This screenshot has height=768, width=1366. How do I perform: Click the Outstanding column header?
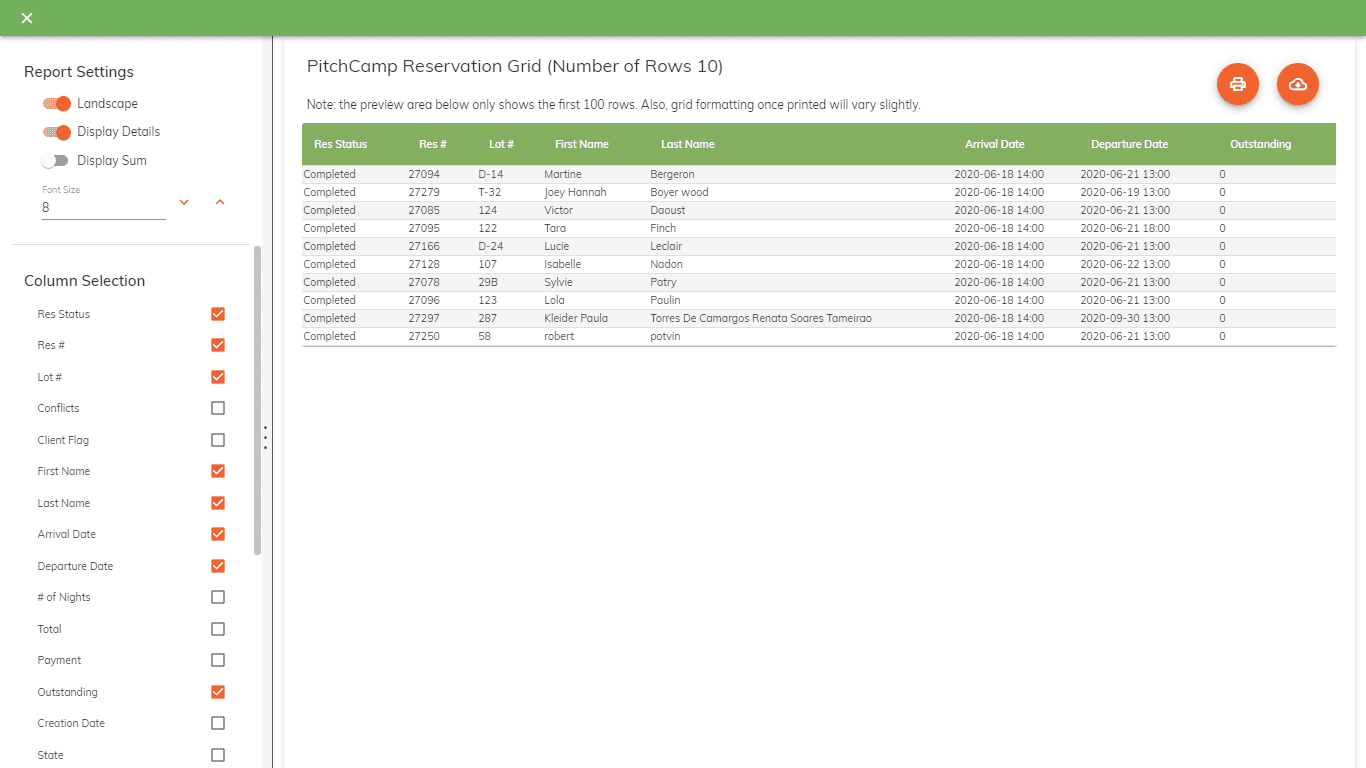point(1261,144)
